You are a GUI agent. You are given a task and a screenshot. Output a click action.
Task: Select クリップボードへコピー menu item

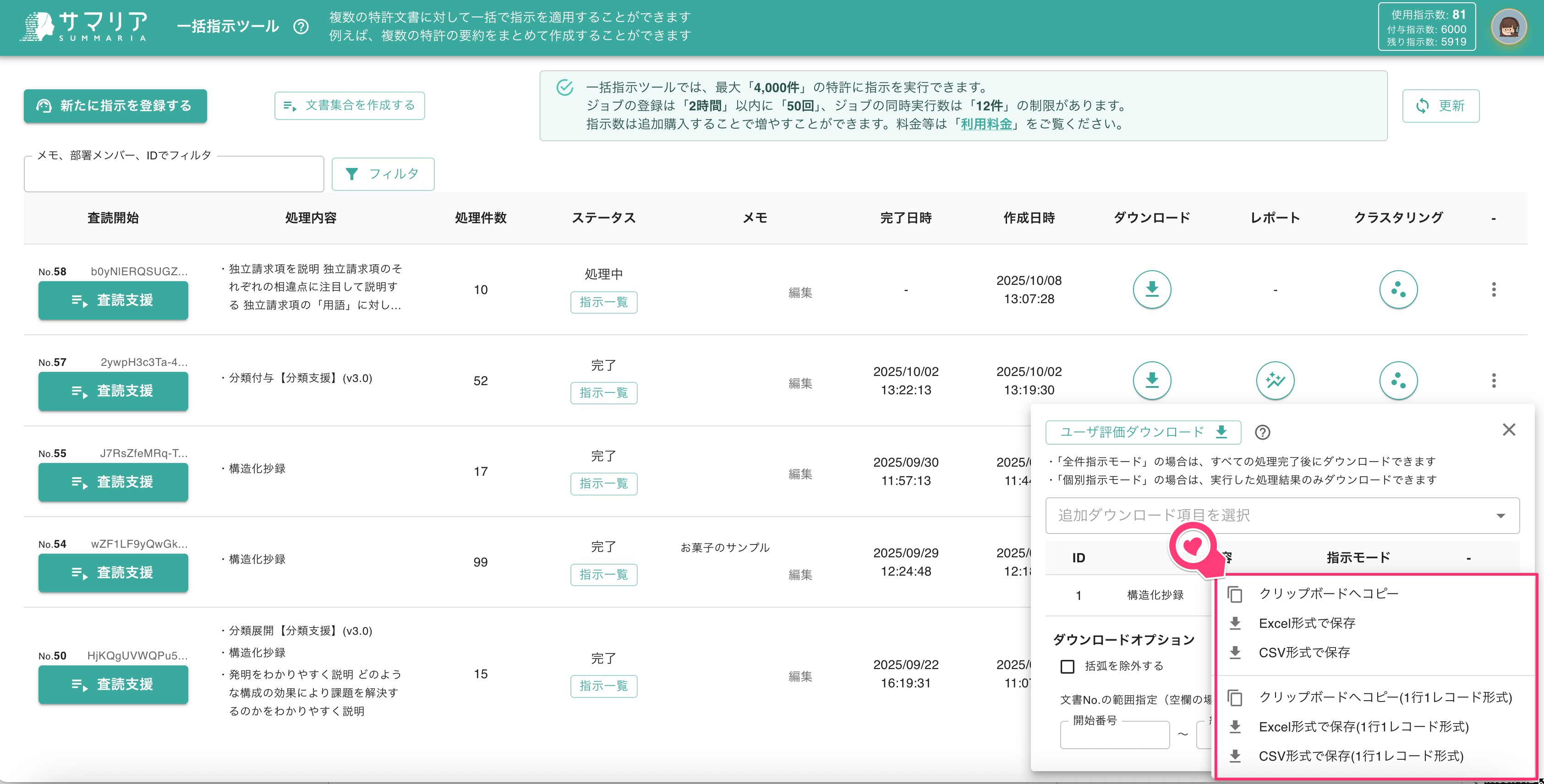pyautogui.click(x=1374, y=593)
